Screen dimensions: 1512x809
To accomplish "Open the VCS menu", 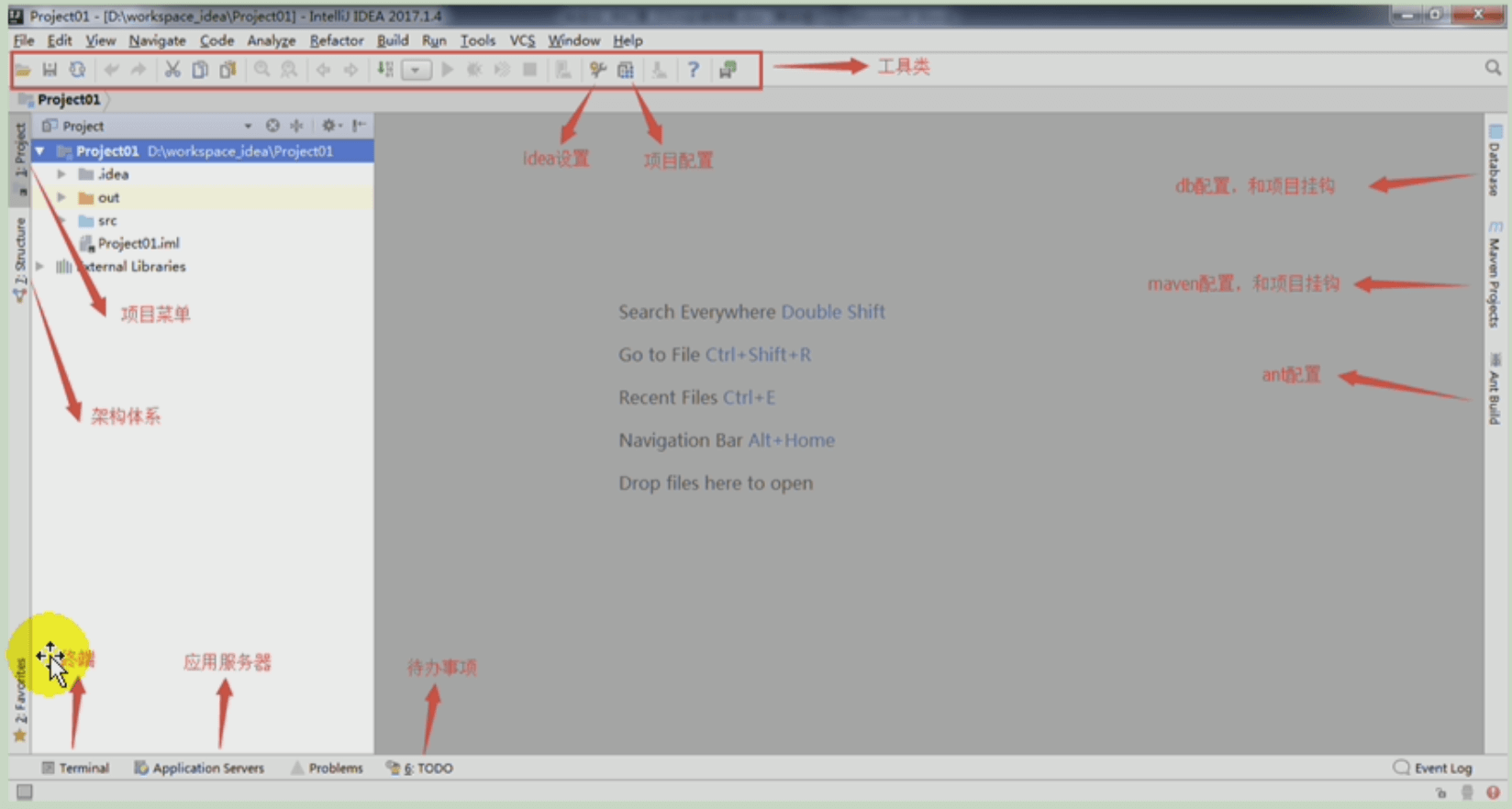I will coord(522,40).
